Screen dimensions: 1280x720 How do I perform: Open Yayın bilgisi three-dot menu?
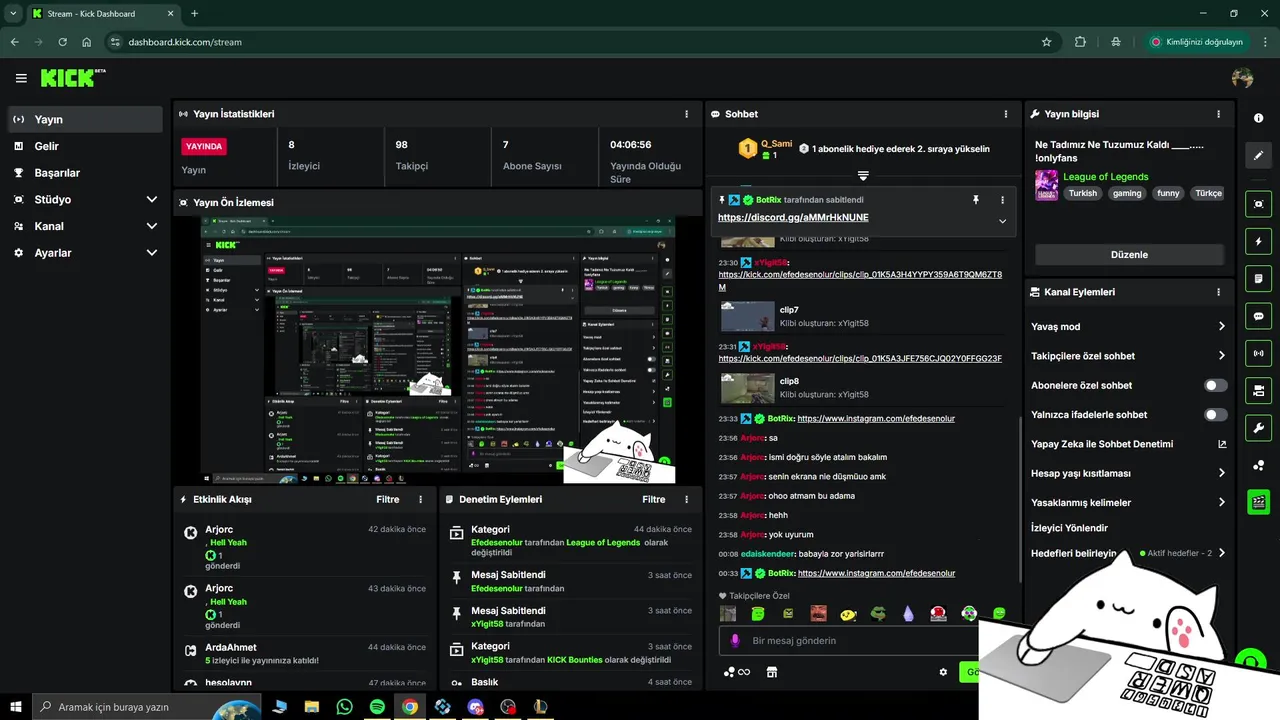pyautogui.click(x=1218, y=114)
